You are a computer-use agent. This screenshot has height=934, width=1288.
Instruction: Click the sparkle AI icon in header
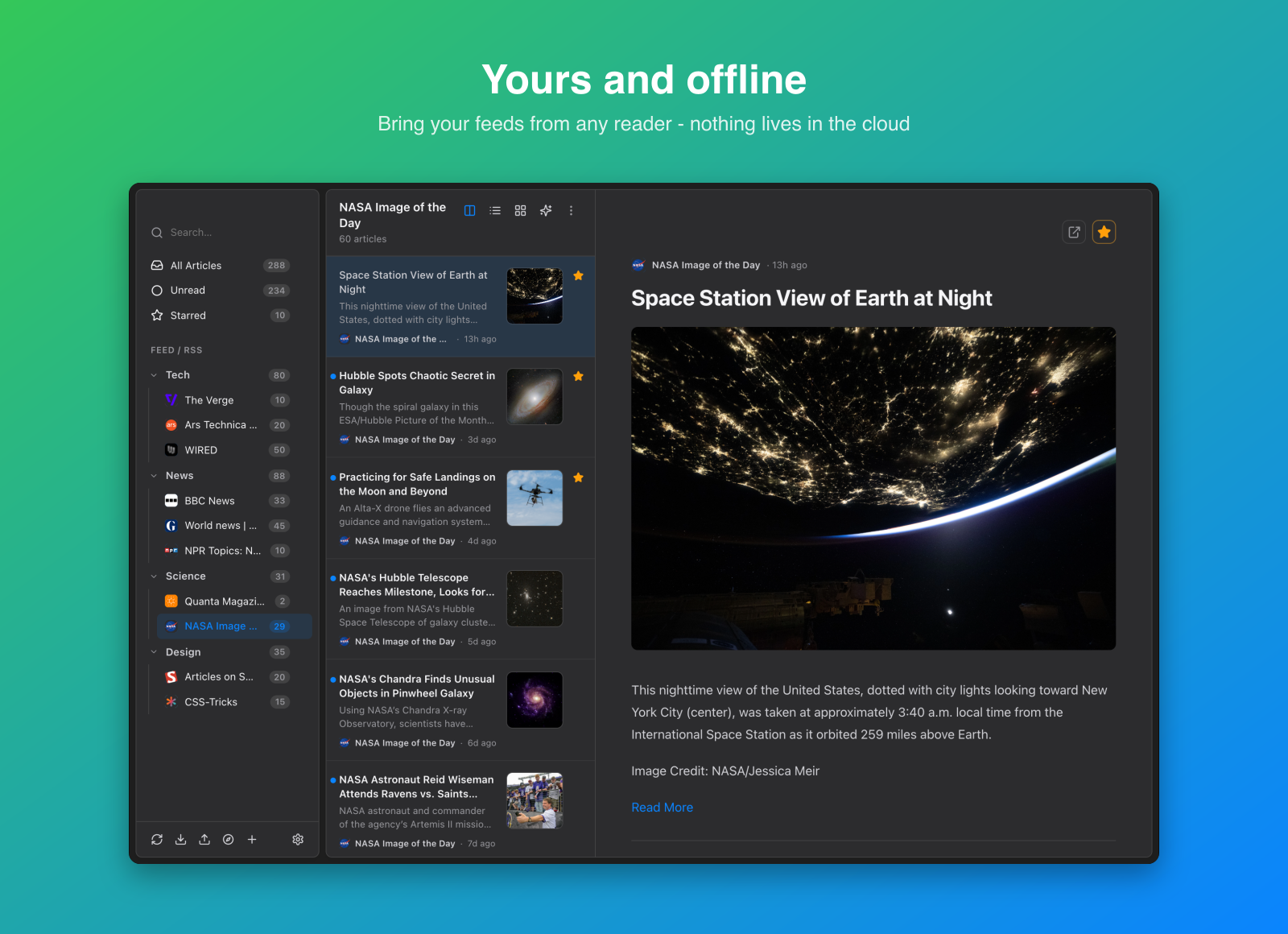click(546, 211)
